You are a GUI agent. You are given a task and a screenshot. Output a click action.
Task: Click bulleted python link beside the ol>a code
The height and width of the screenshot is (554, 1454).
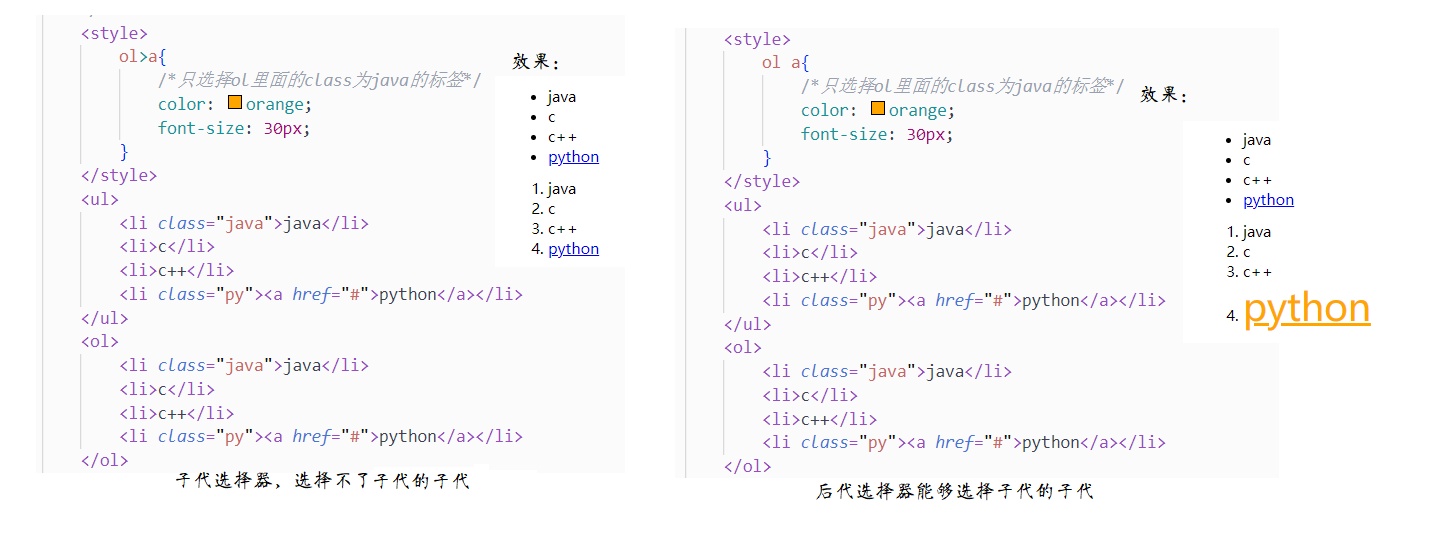(x=573, y=157)
